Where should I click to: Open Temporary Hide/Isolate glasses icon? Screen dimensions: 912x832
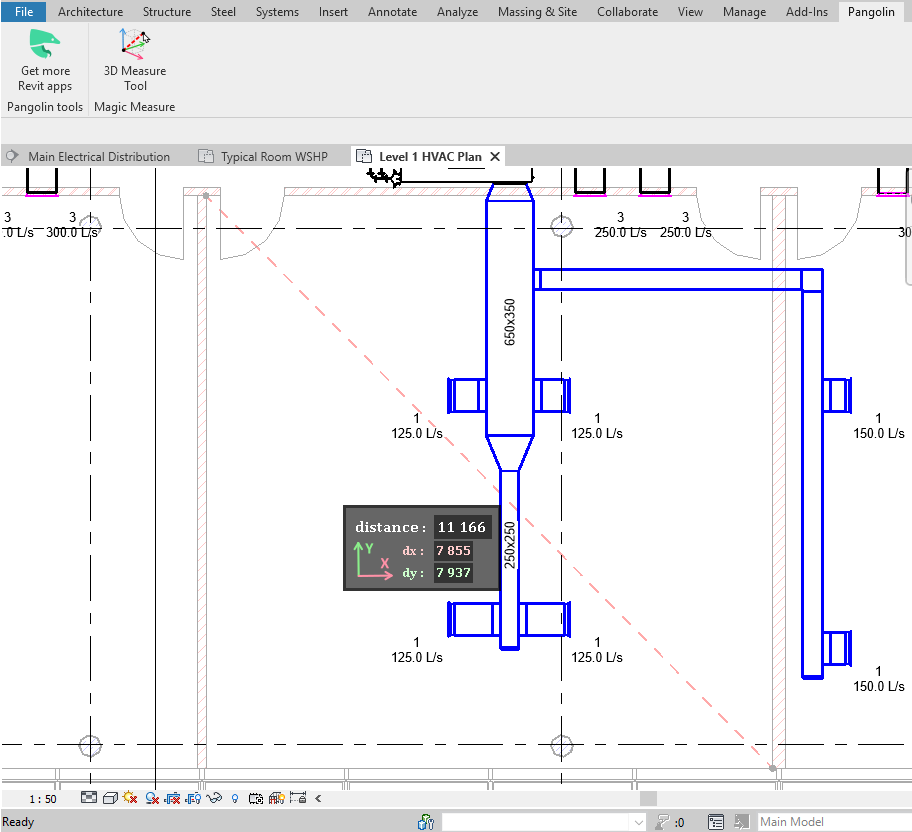214,798
